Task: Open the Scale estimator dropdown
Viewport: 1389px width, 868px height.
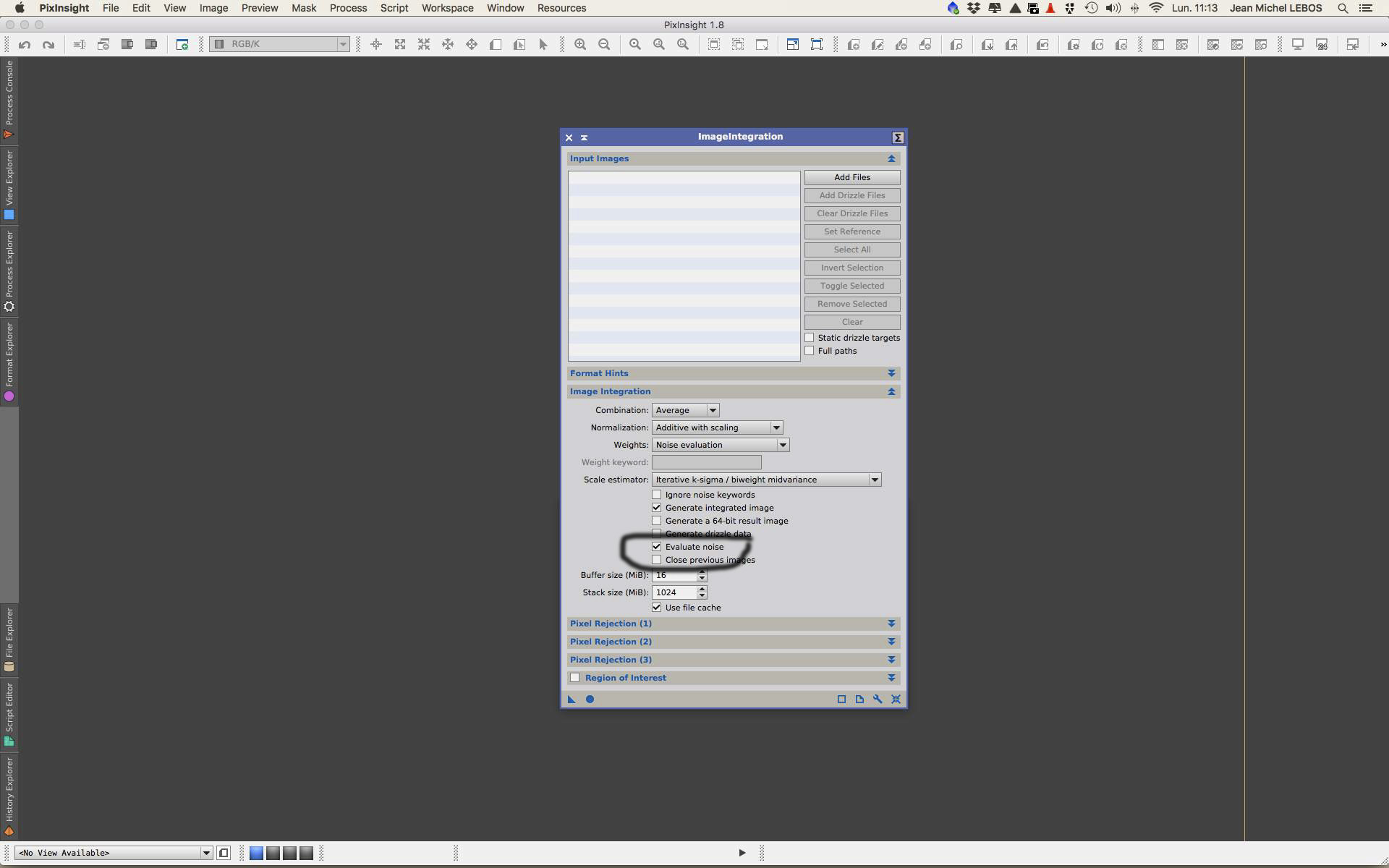Action: click(x=766, y=480)
